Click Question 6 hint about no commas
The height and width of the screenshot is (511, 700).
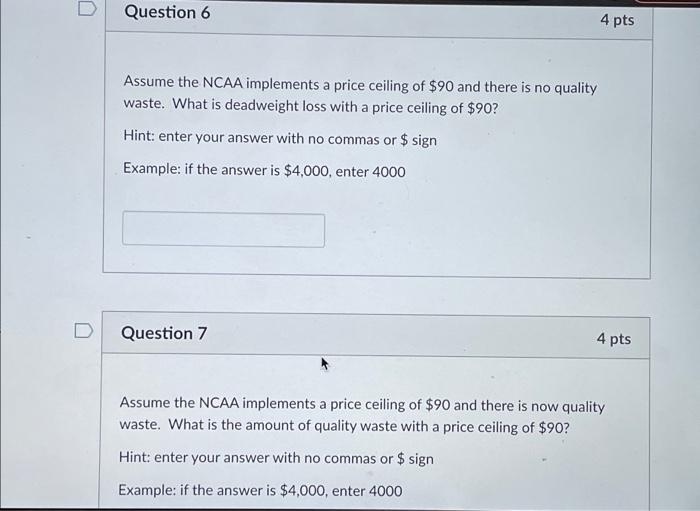280,138
